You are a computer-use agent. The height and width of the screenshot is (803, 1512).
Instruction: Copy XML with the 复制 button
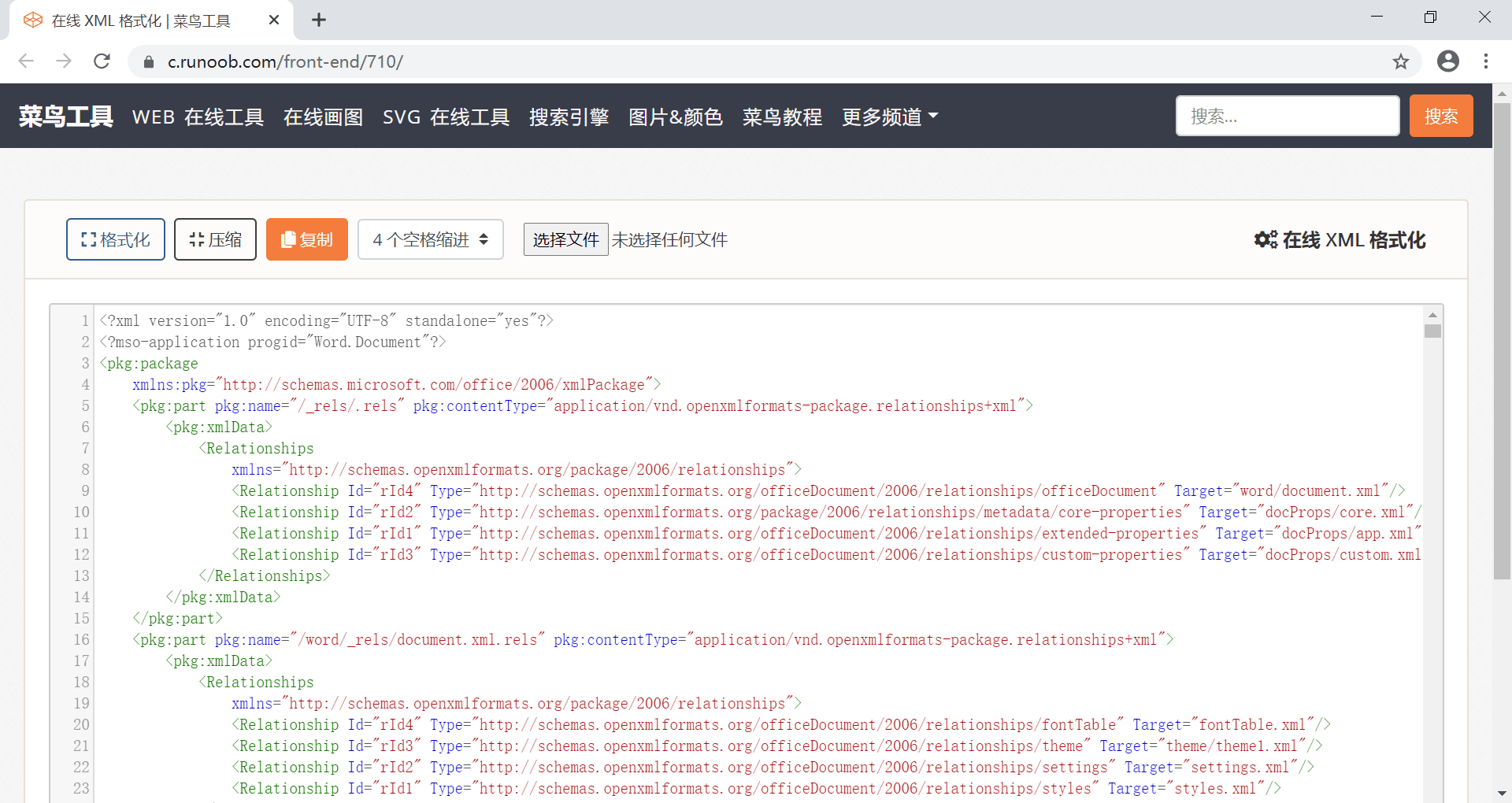tap(307, 239)
